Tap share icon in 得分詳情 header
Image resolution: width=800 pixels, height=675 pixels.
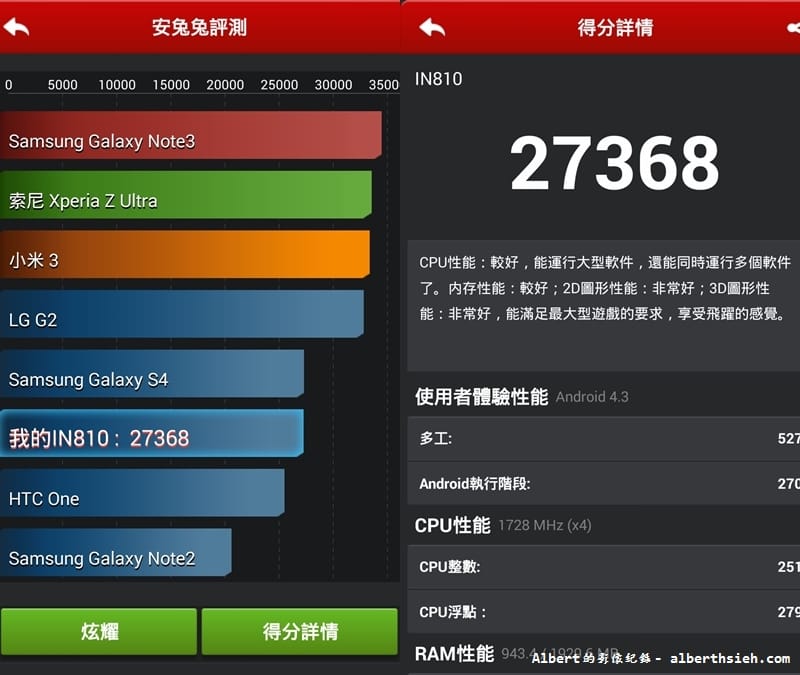[x=793, y=28]
